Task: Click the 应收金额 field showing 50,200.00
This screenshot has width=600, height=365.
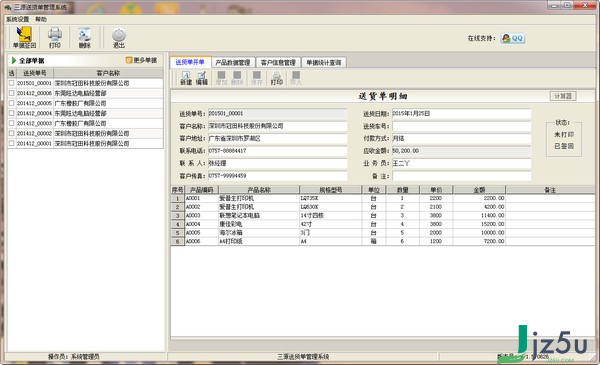Action: 461,151
